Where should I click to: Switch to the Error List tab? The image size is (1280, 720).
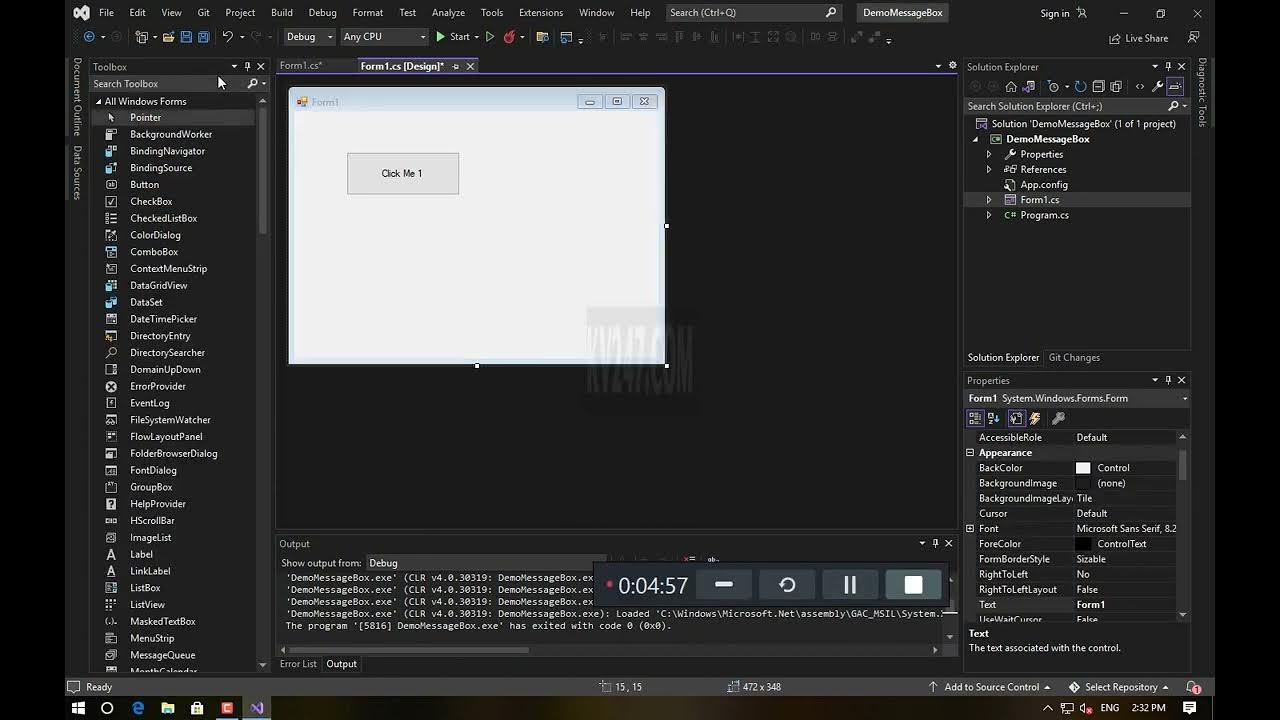pyautogui.click(x=298, y=664)
